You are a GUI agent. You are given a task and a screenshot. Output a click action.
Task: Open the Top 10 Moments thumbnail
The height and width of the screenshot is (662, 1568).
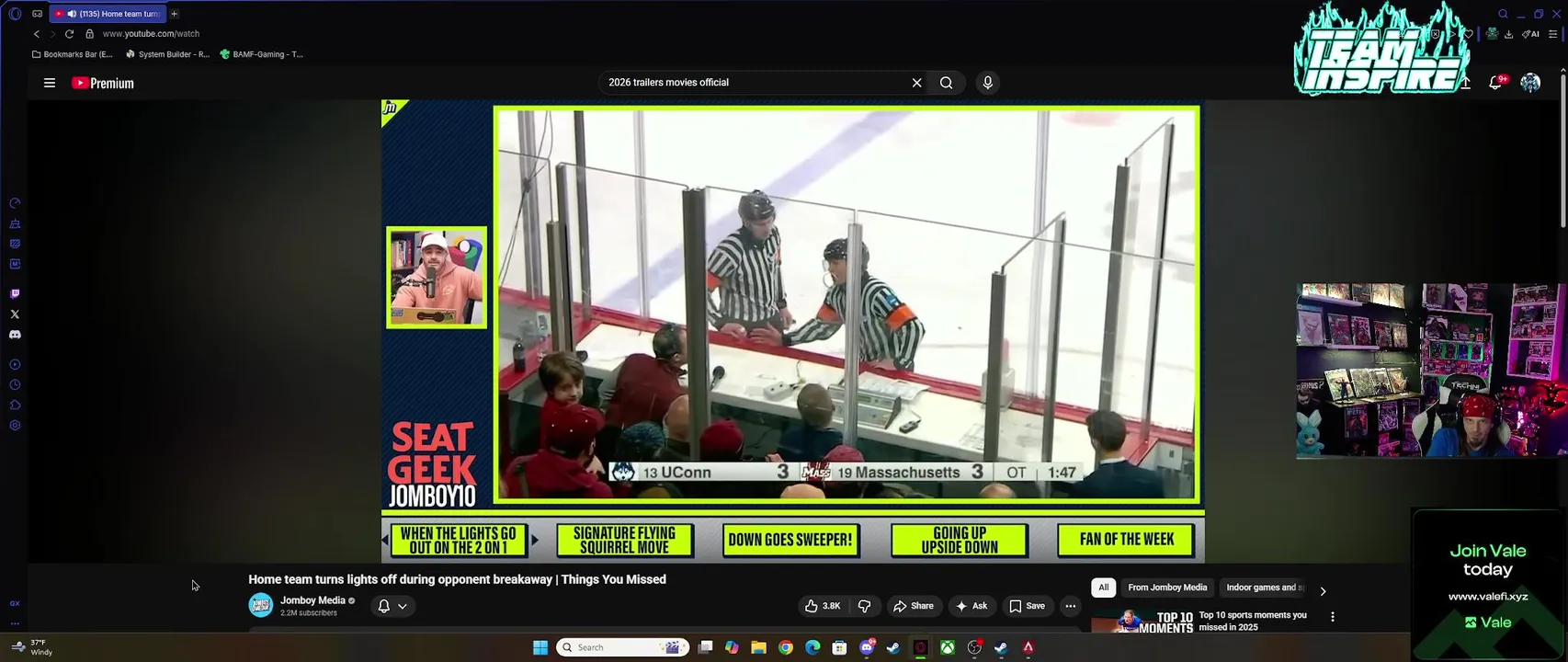point(1142,622)
